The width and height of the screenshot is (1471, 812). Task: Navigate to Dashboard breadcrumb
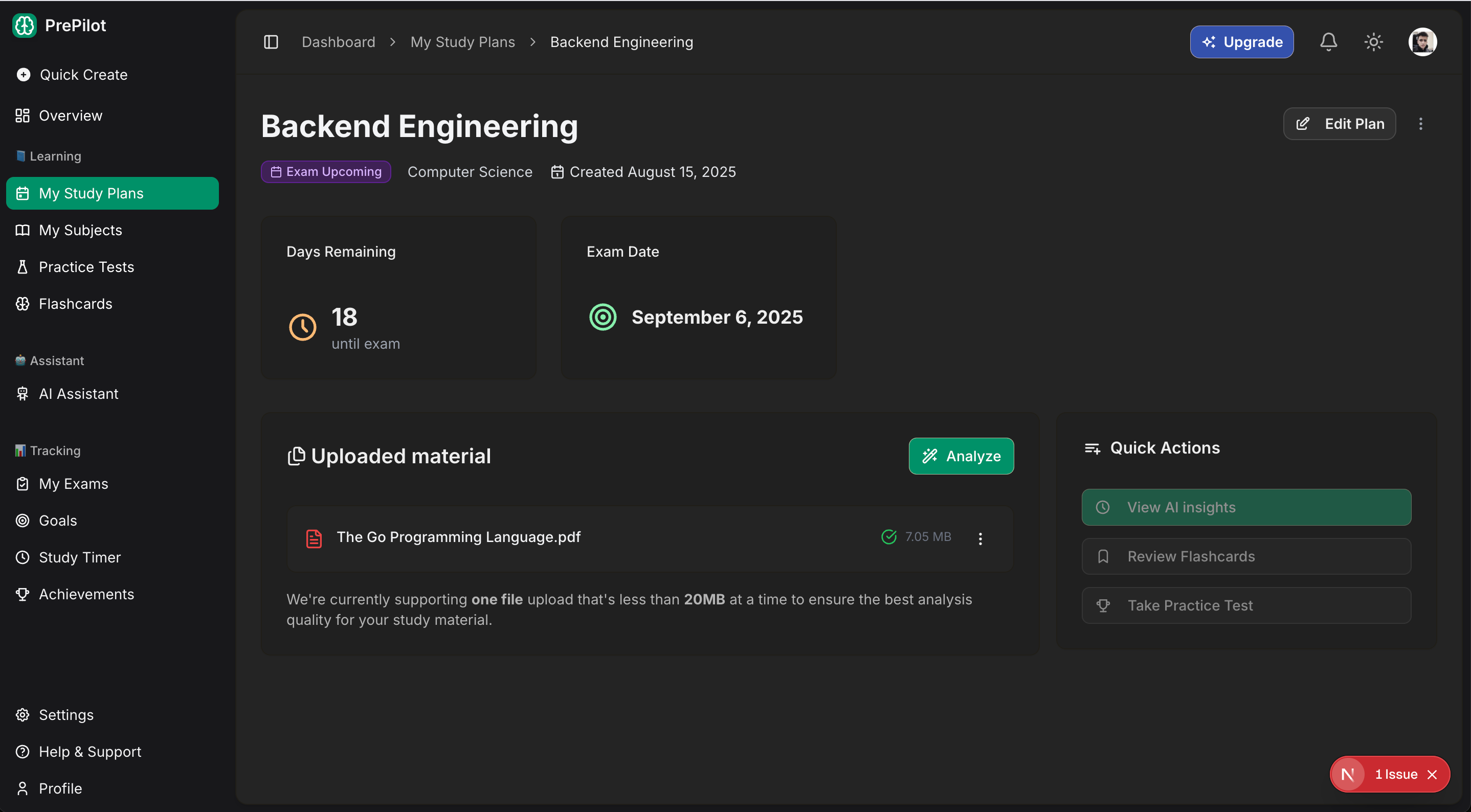pyautogui.click(x=338, y=42)
